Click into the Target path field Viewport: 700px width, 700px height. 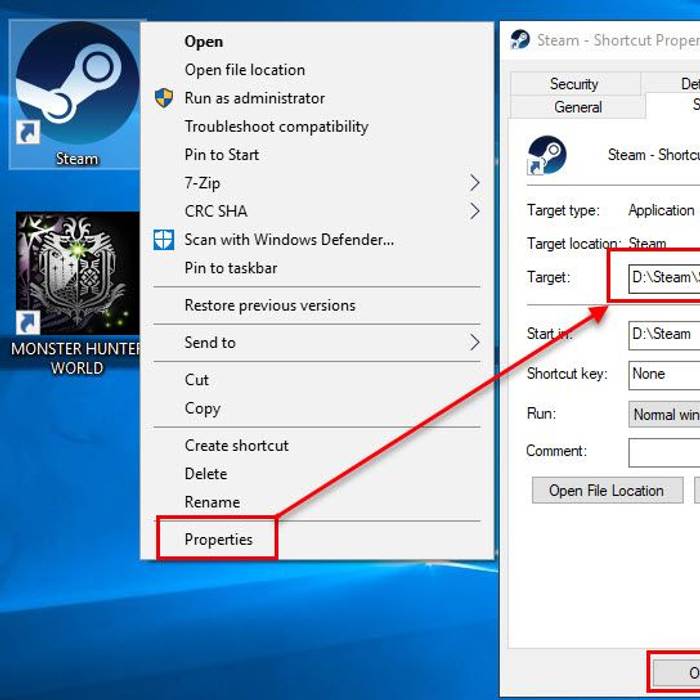tap(664, 277)
